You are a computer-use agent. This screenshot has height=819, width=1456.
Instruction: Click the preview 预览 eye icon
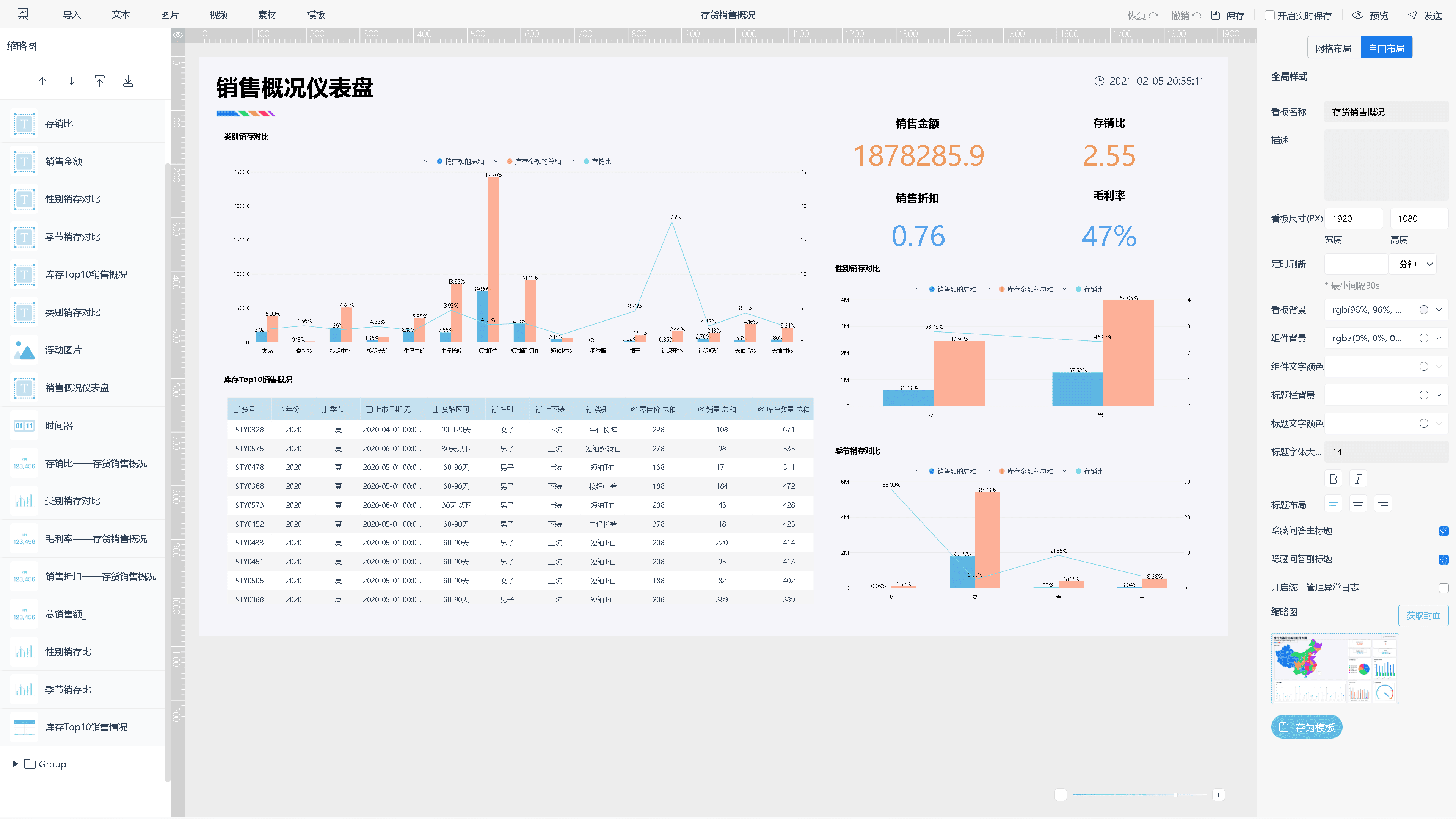tap(1358, 15)
